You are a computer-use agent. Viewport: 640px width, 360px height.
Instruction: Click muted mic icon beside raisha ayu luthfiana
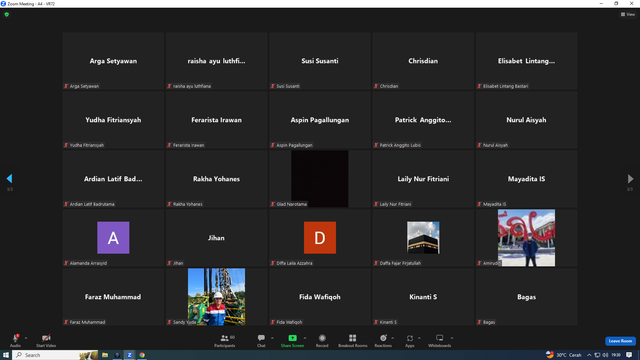coord(169,86)
